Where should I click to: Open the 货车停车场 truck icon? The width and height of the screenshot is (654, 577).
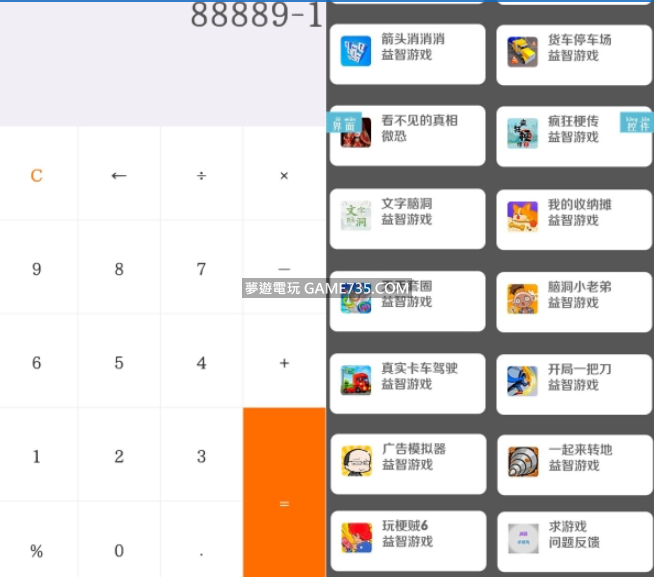pos(522,52)
